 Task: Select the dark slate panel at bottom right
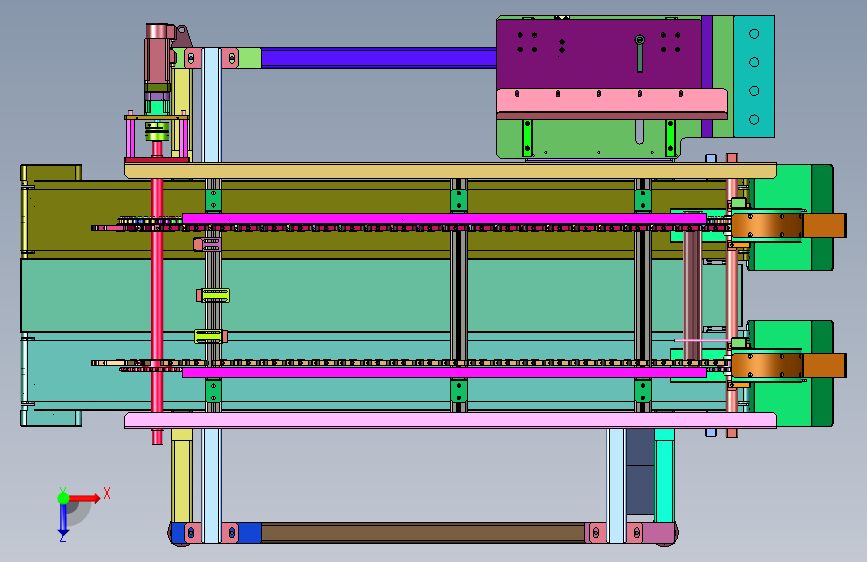tap(640, 471)
